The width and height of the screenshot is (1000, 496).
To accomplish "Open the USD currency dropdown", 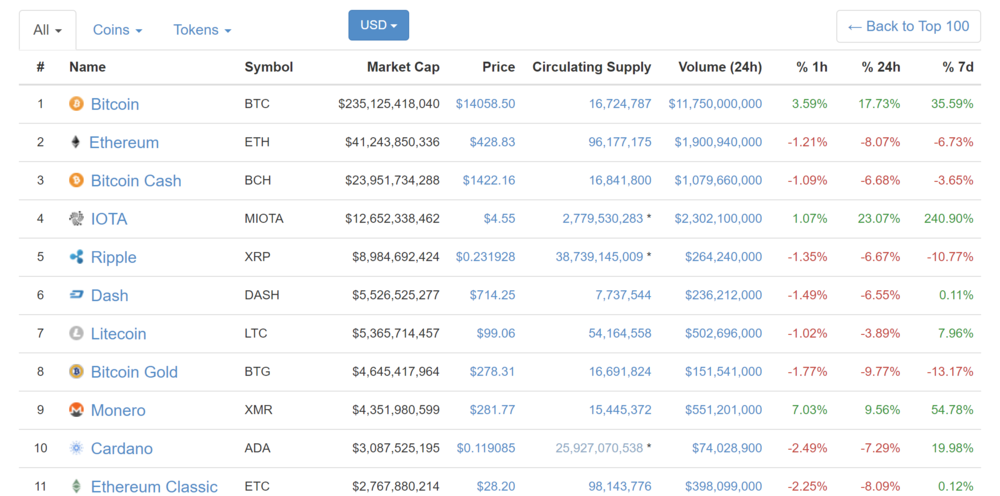I will 378,25.
